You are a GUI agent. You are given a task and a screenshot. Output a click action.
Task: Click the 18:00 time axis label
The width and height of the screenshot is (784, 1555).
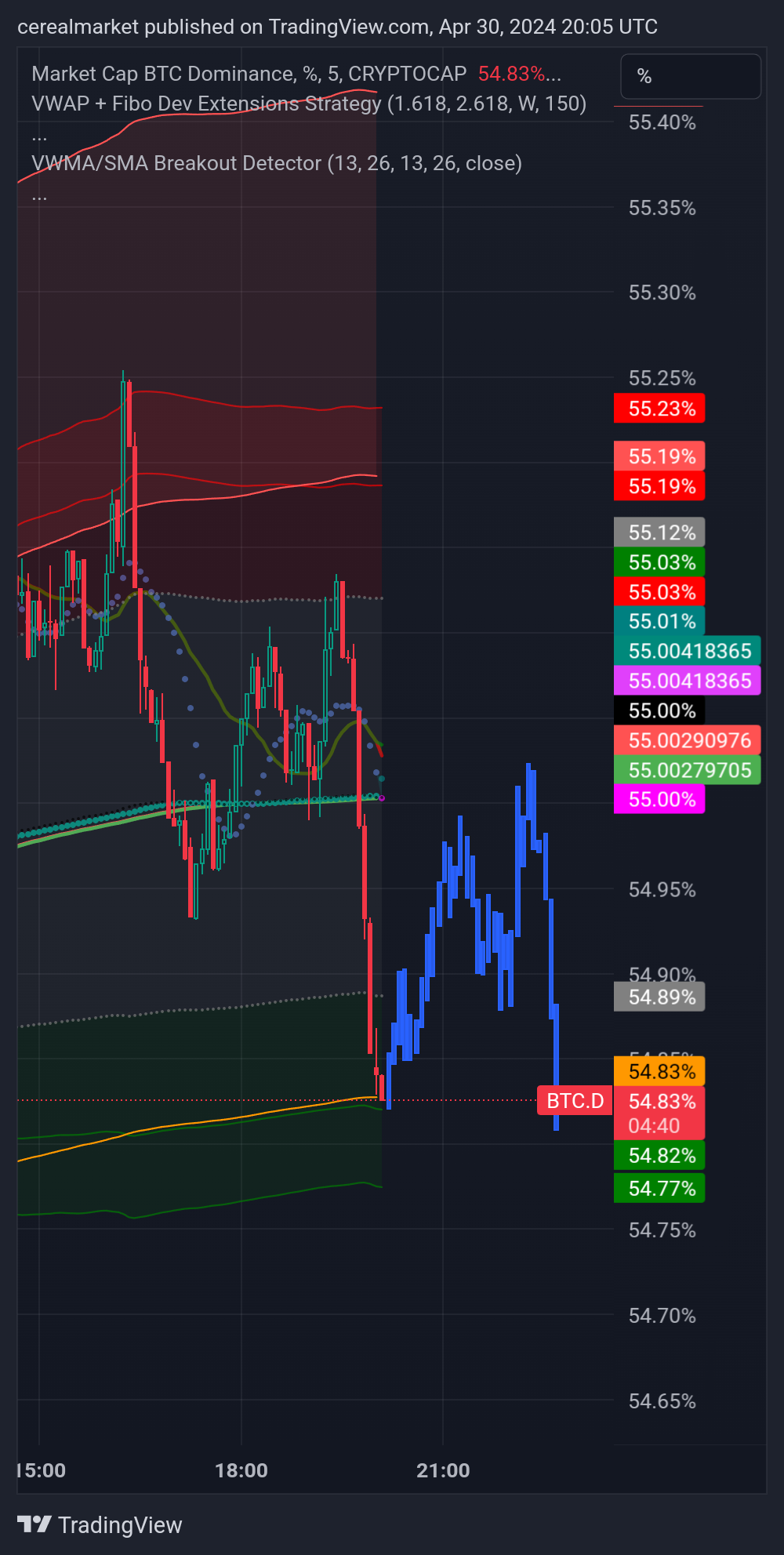point(241,1470)
